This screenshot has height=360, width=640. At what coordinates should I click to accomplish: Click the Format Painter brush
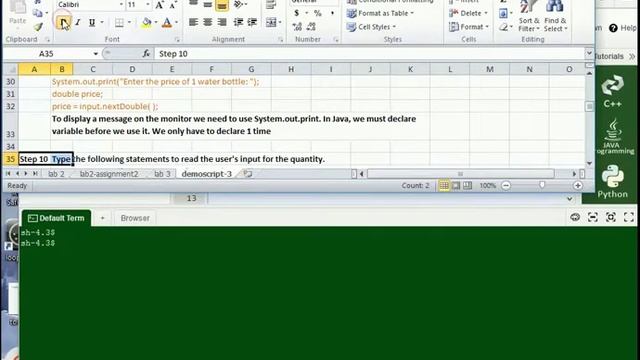tap(38, 27)
